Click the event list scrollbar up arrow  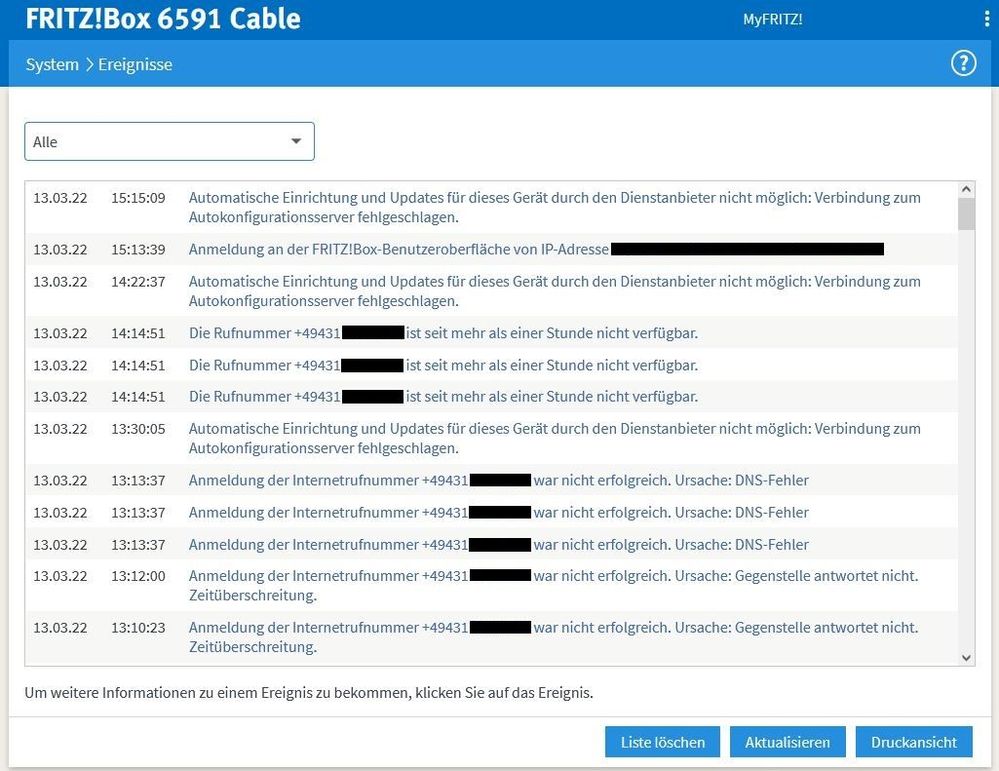(x=966, y=189)
